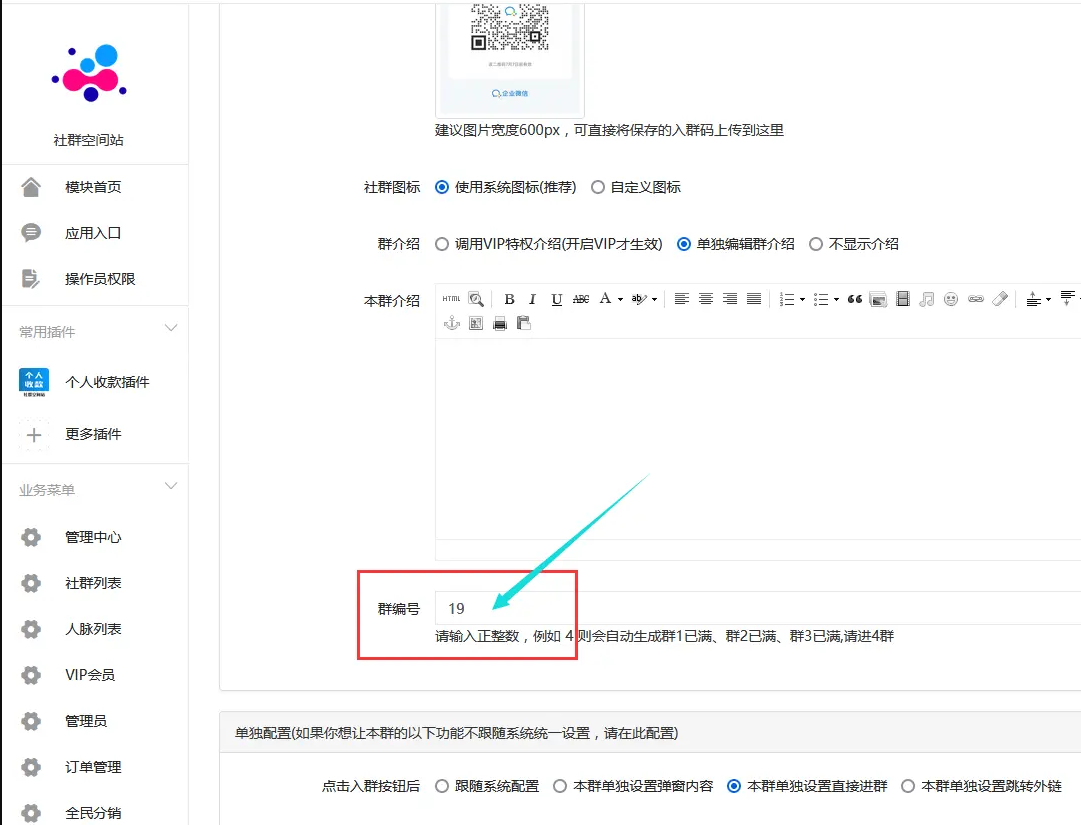
Task: Collapse the 业务菜单 section chevron
Action: [x=171, y=486]
